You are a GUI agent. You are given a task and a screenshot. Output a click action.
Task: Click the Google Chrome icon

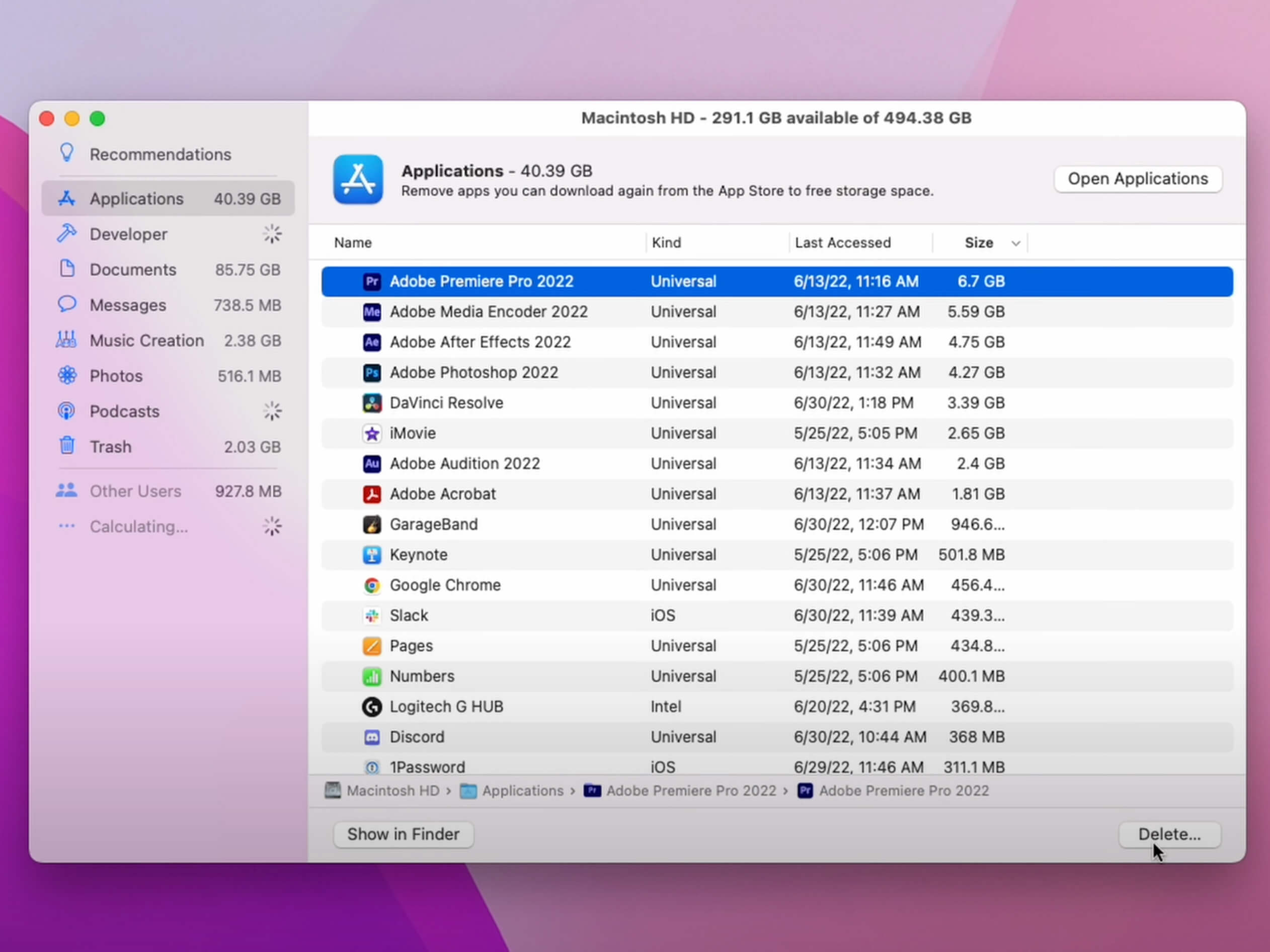372,585
